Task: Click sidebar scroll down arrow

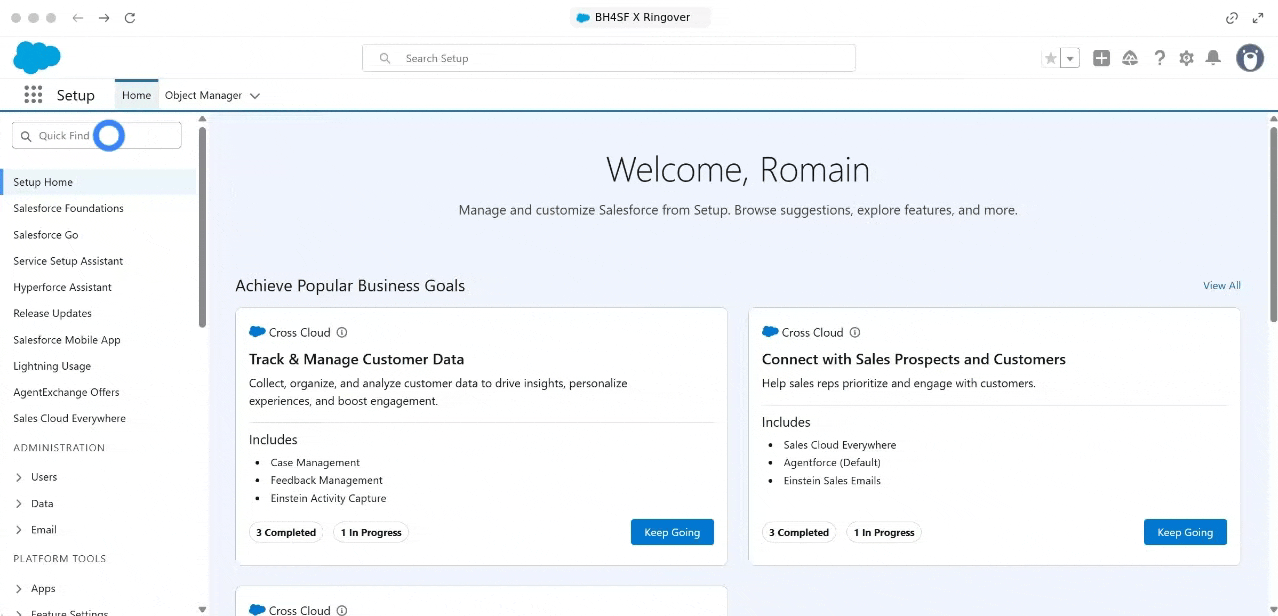Action: click(x=203, y=609)
